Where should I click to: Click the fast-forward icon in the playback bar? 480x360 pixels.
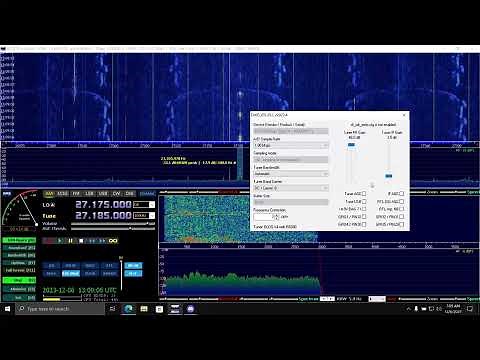tap(102, 241)
